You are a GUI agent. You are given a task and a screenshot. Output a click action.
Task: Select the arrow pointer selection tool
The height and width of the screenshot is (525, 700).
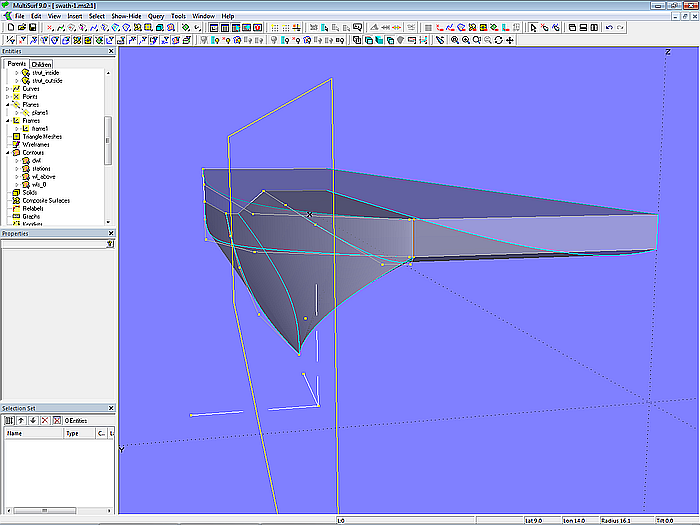pyautogui.click(x=534, y=28)
